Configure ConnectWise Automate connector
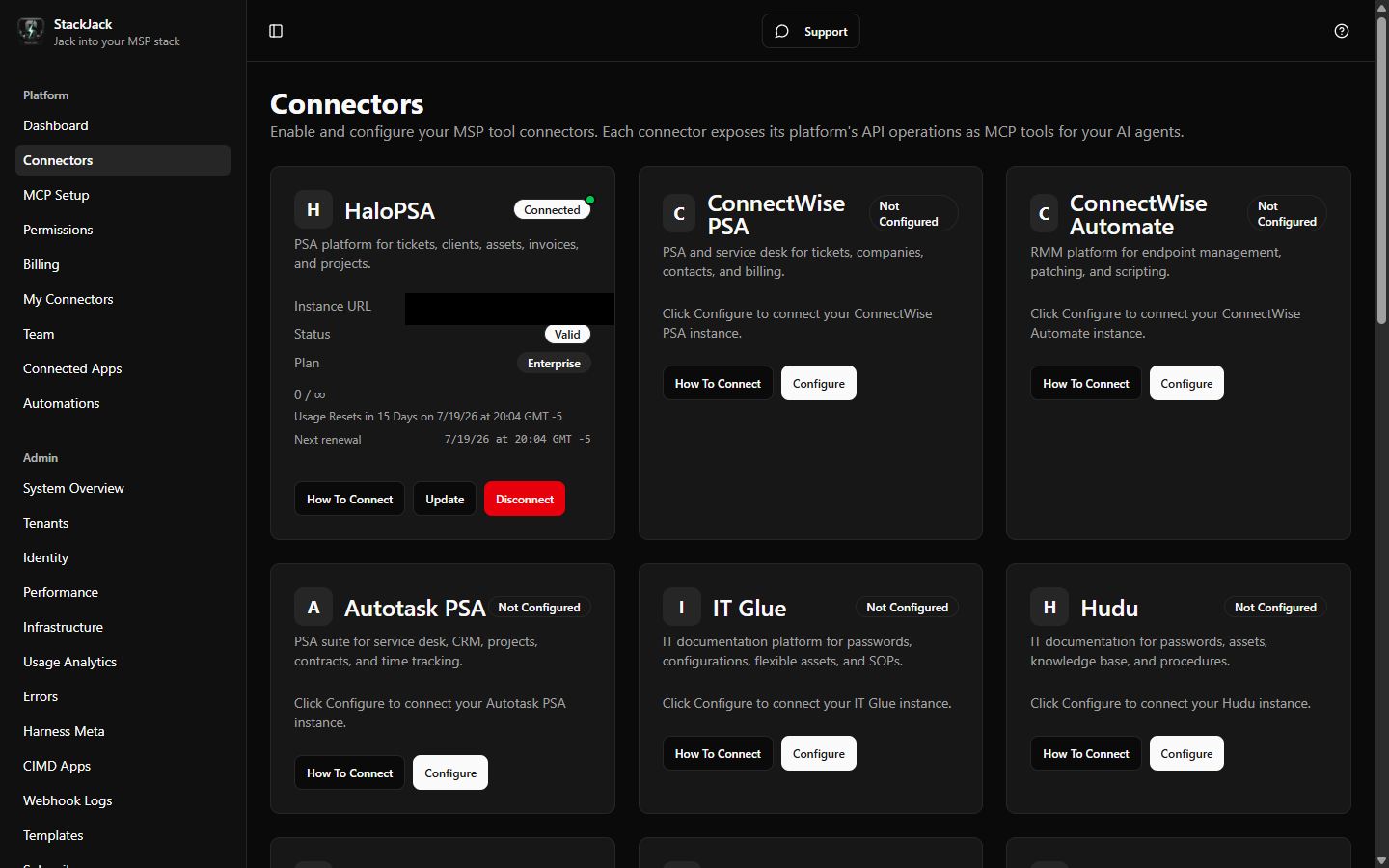Image resolution: width=1389 pixels, height=868 pixels. pos(1186,383)
